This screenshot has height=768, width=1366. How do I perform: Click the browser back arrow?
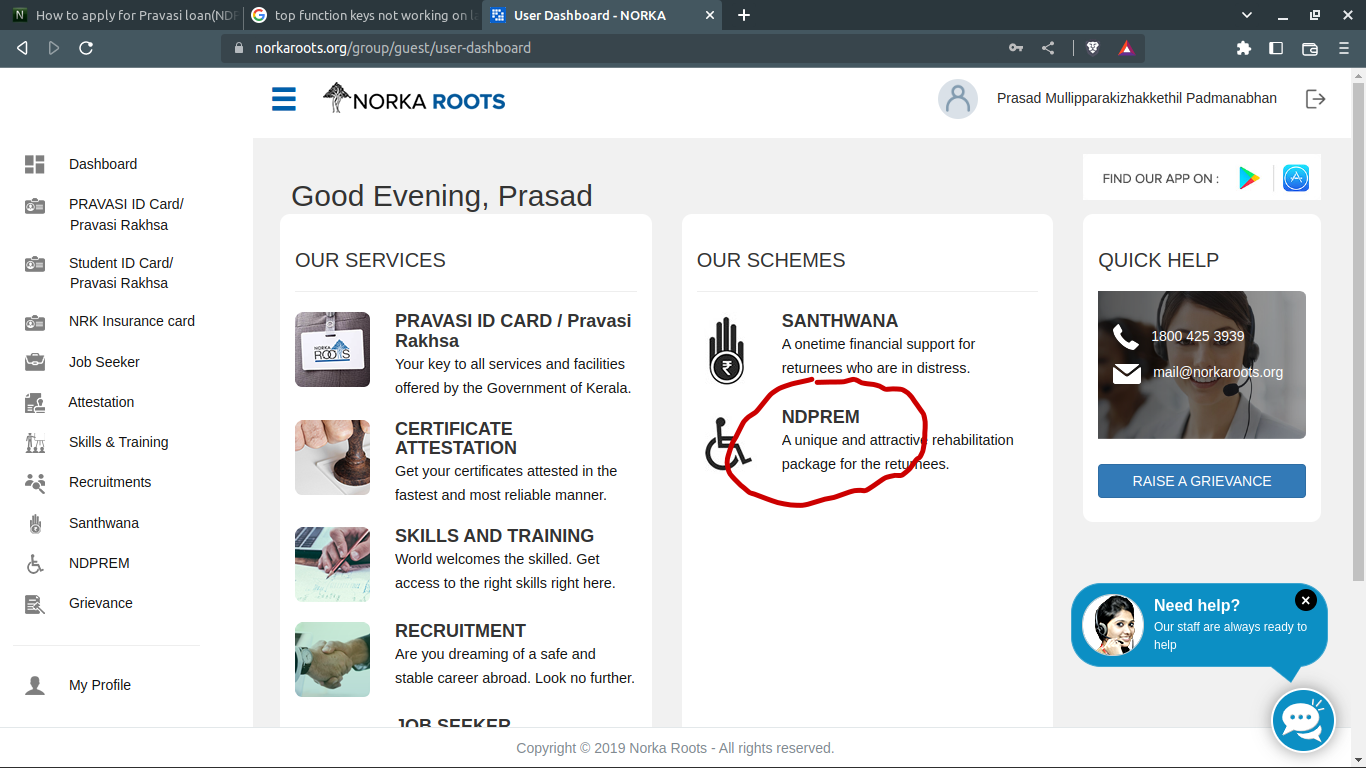tap(22, 48)
